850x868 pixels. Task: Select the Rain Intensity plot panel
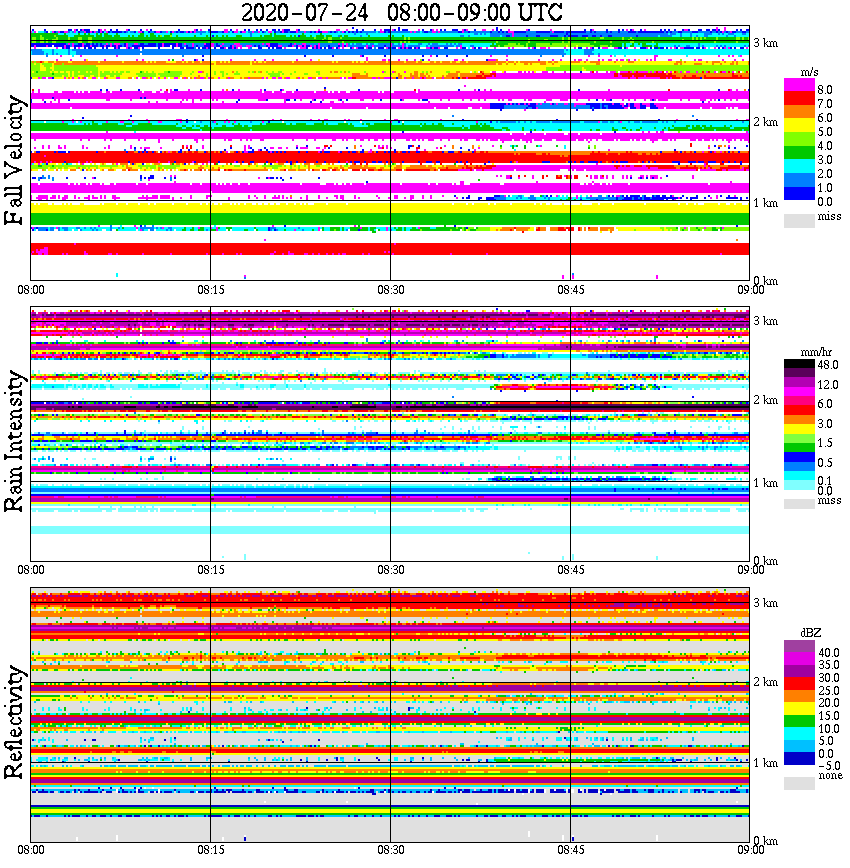(390, 433)
